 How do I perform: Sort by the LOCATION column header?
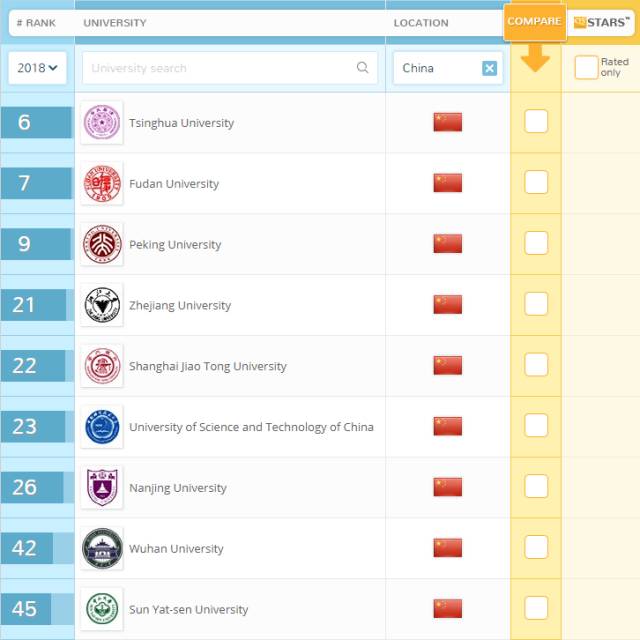tap(421, 23)
